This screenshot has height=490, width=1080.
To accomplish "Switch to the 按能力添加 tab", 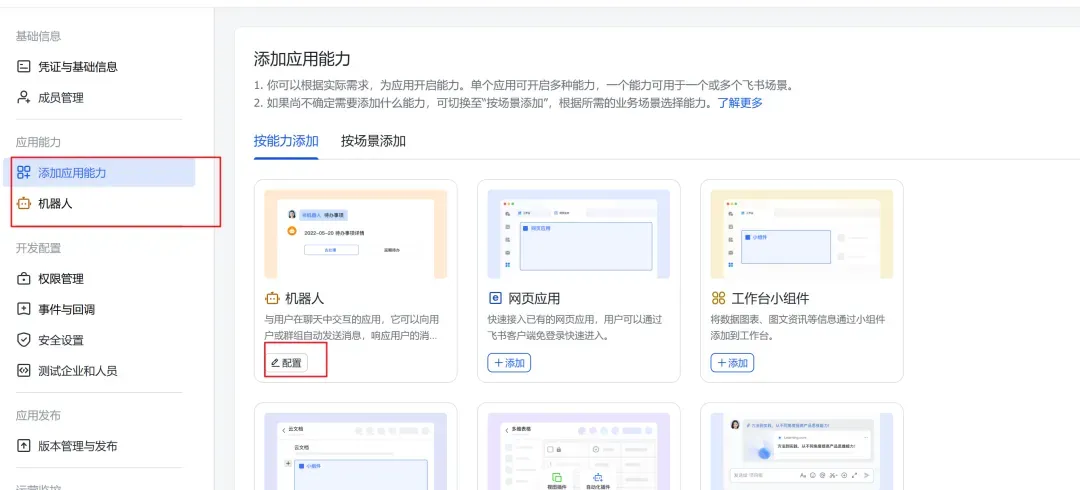I will pos(286,141).
